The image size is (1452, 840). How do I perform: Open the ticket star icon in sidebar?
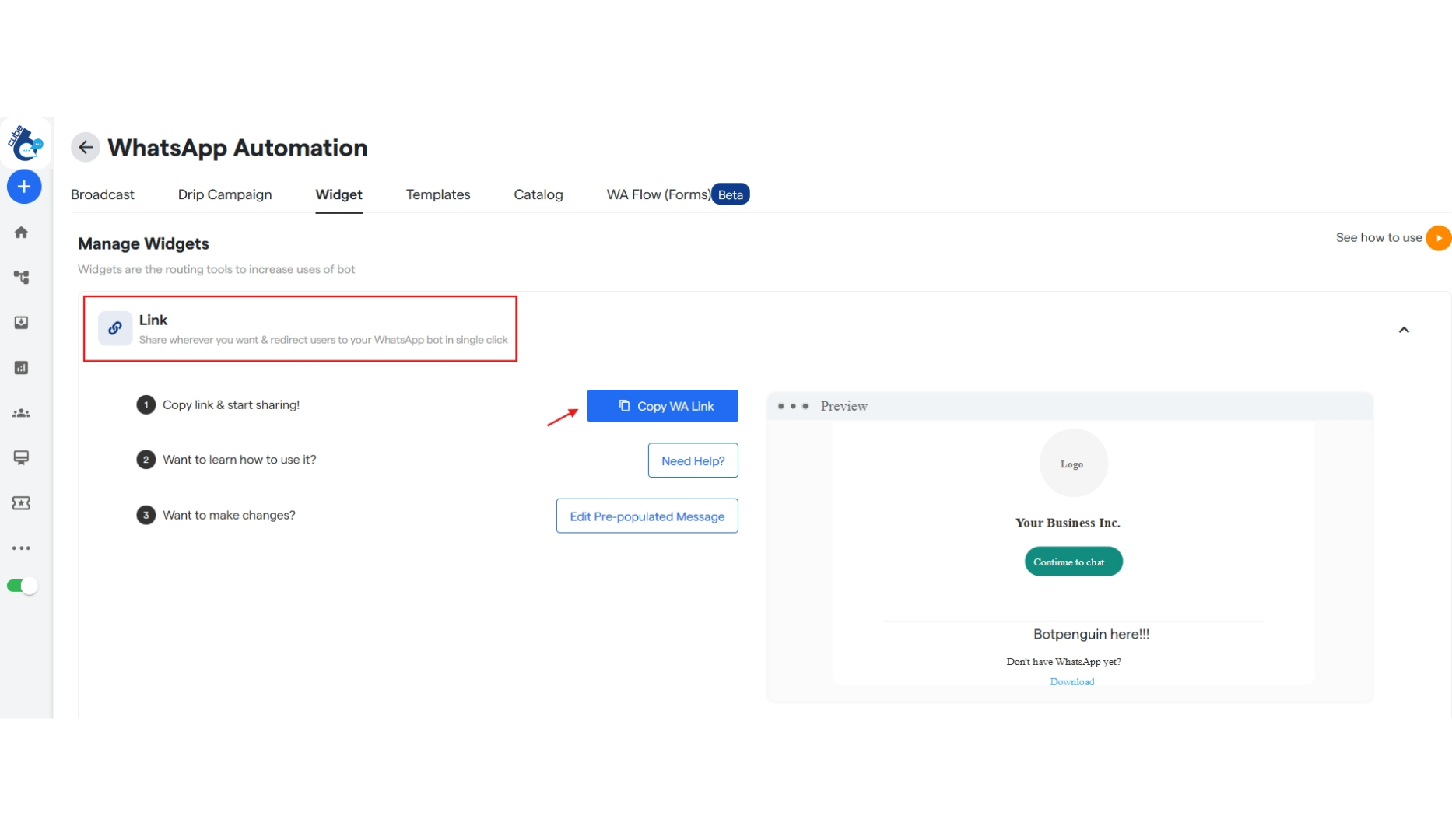pos(21,503)
